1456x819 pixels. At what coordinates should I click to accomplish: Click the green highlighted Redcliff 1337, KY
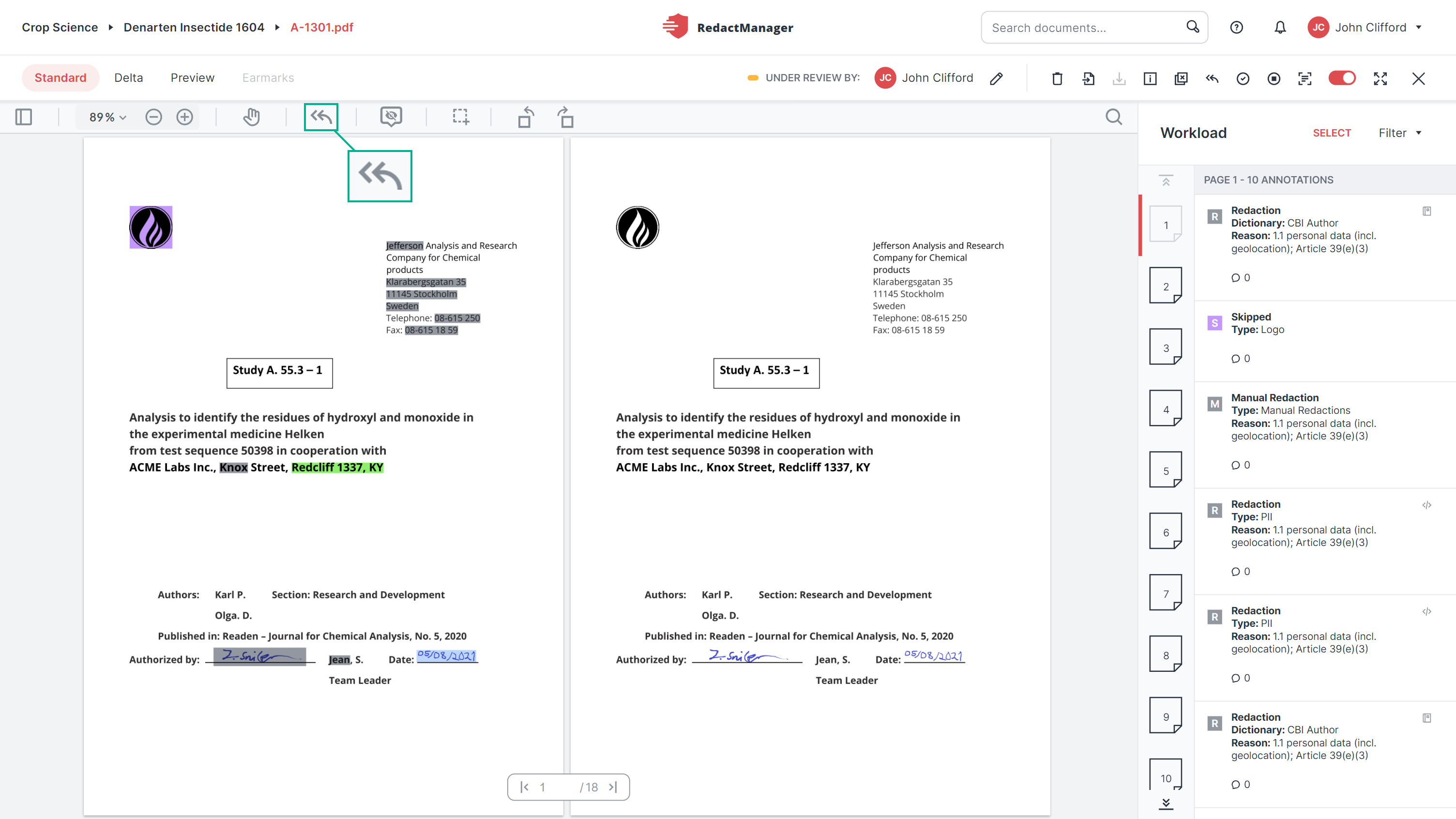337,467
